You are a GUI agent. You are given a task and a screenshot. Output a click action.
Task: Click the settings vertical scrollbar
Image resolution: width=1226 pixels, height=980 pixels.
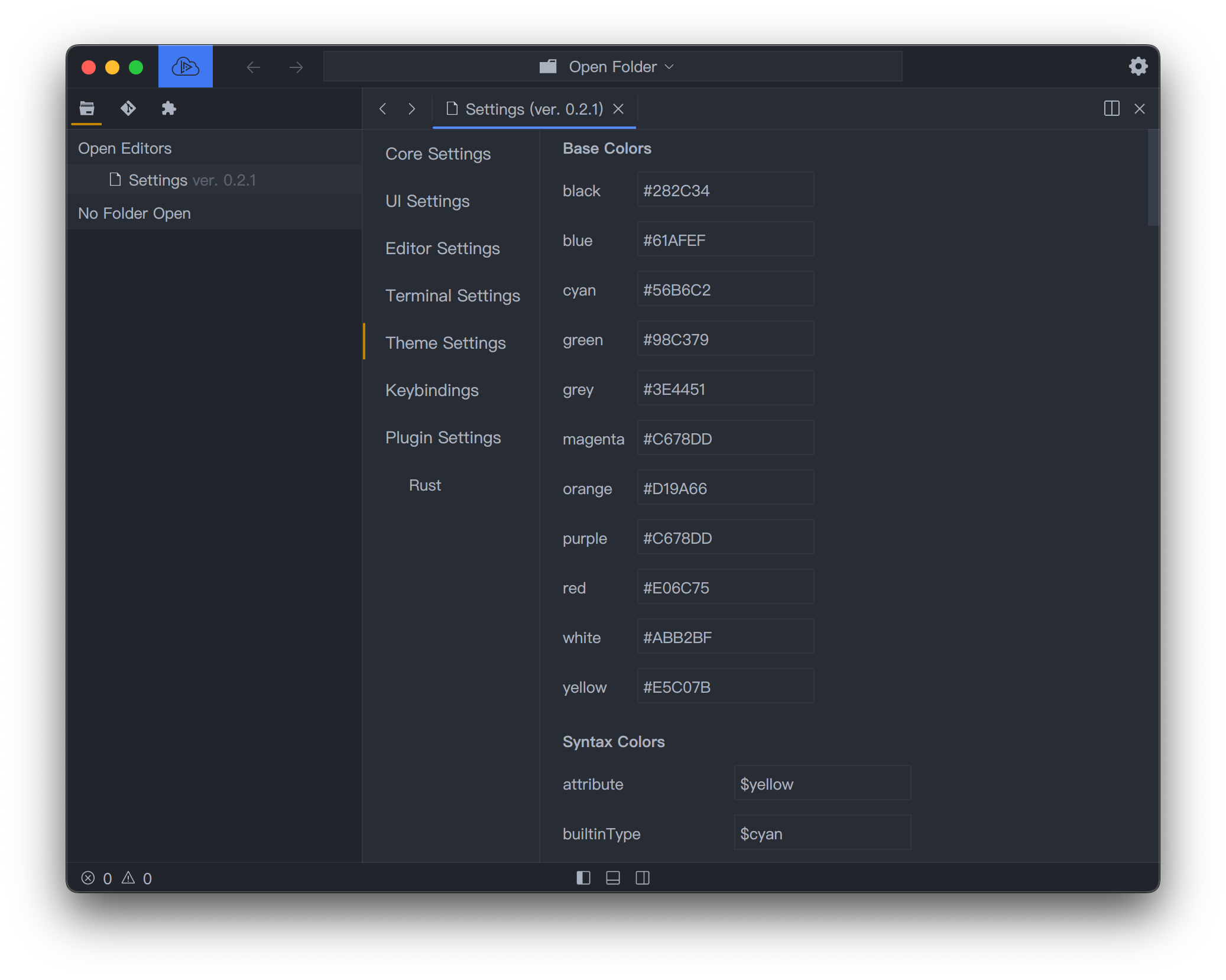1153,177
